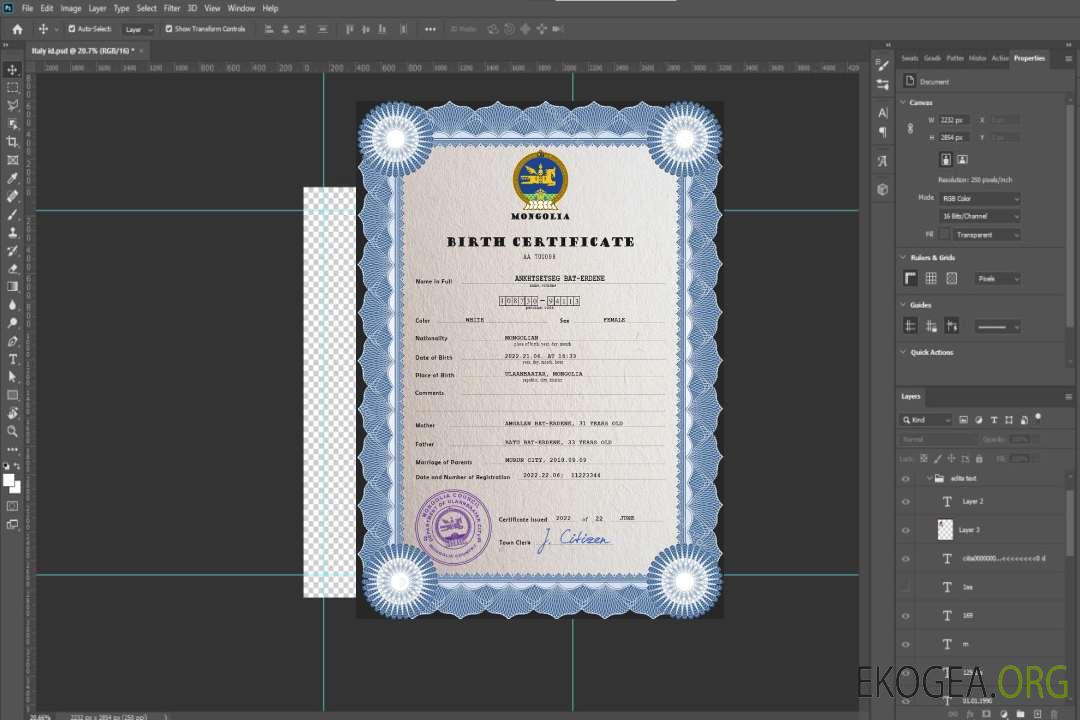Select the Path Selection tool
The width and height of the screenshot is (1080, 720).
pyautogui.click(x=12, y=377)
